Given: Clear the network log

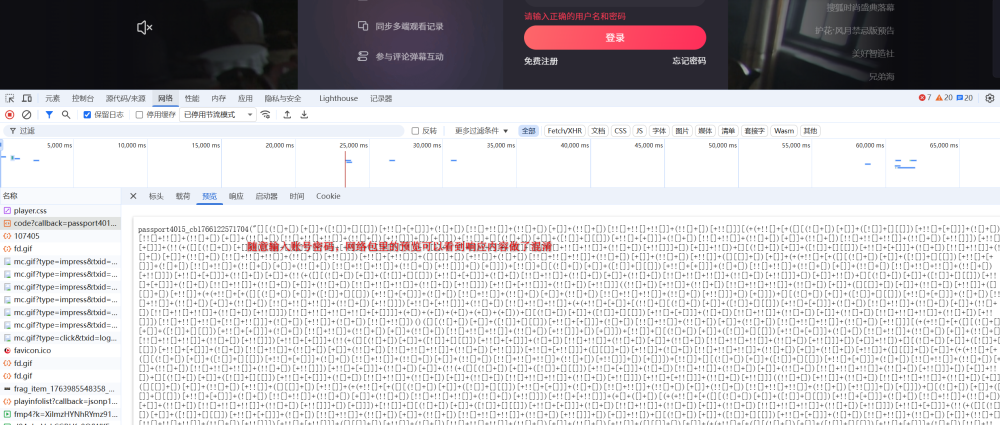Looking at the screenshot, I should (27, 115).
